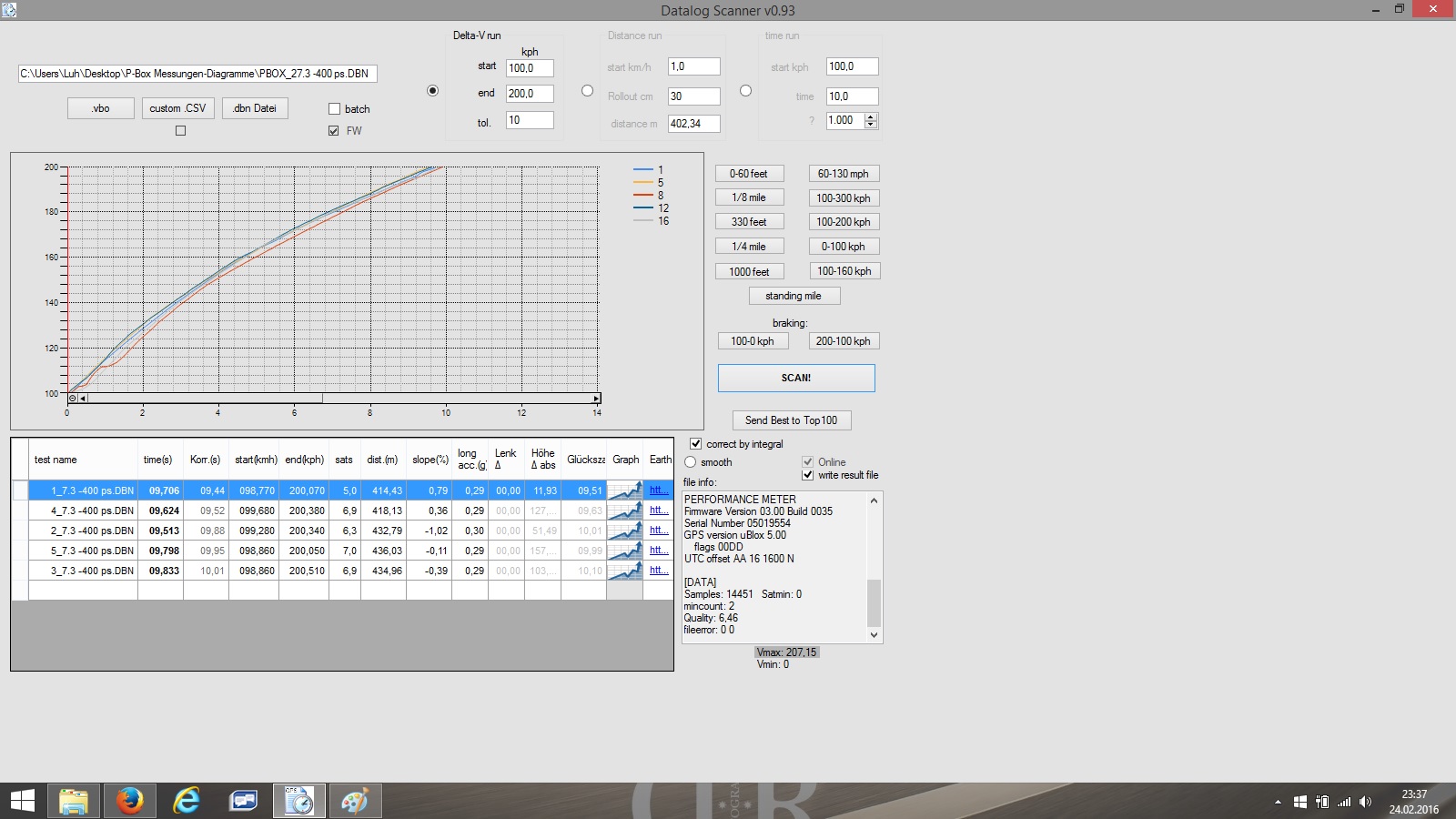Enable the batch checkbox
This screenshot has width=1456, height=819.
click(x=334, y=109)
